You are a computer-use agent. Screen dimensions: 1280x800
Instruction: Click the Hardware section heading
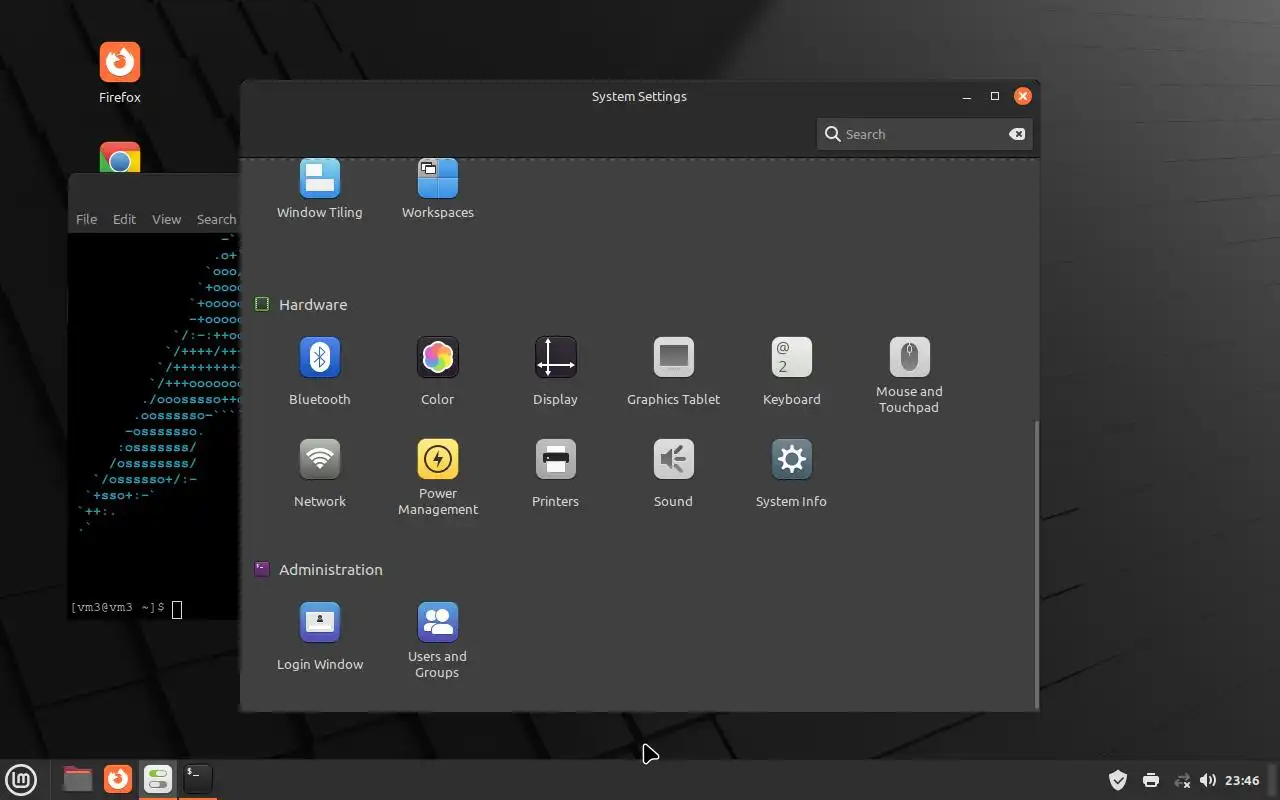point(313,304)
